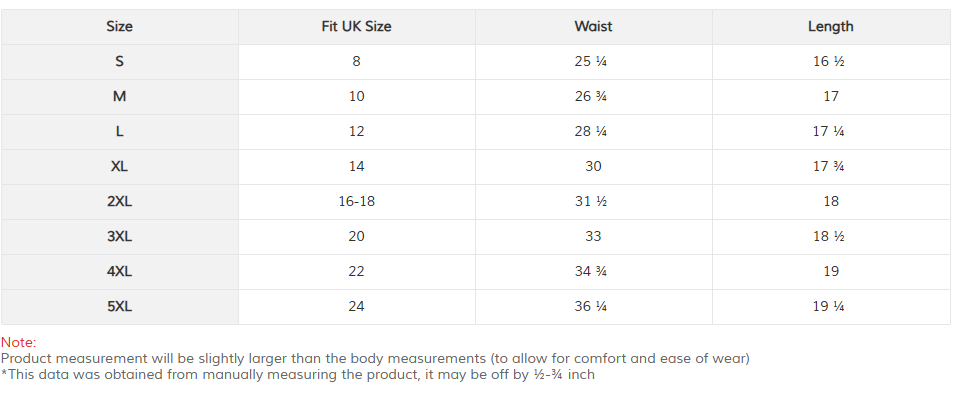The width and height of the screenshot is (953, 406).
Task: Click the UK size 24 cell
Action: 357,307
